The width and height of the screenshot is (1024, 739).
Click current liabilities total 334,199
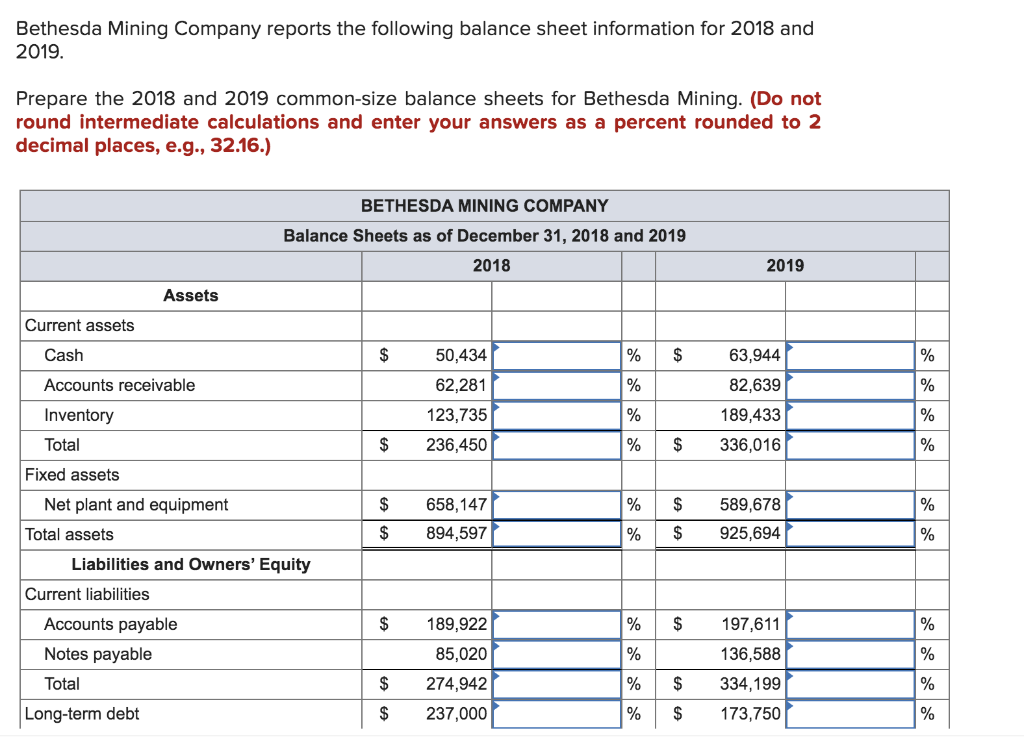click(751, 685)
